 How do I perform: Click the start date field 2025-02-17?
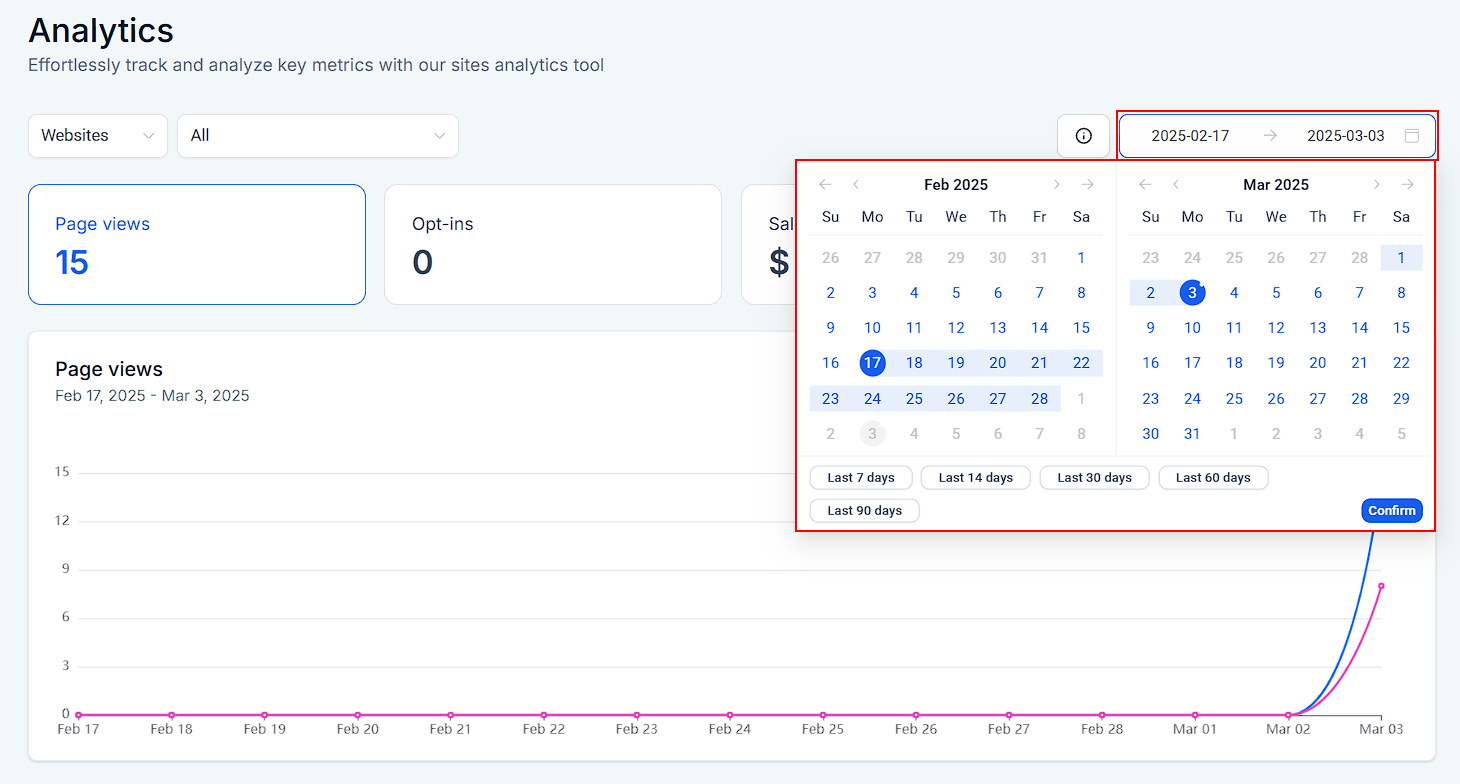tap(1190, 136)
